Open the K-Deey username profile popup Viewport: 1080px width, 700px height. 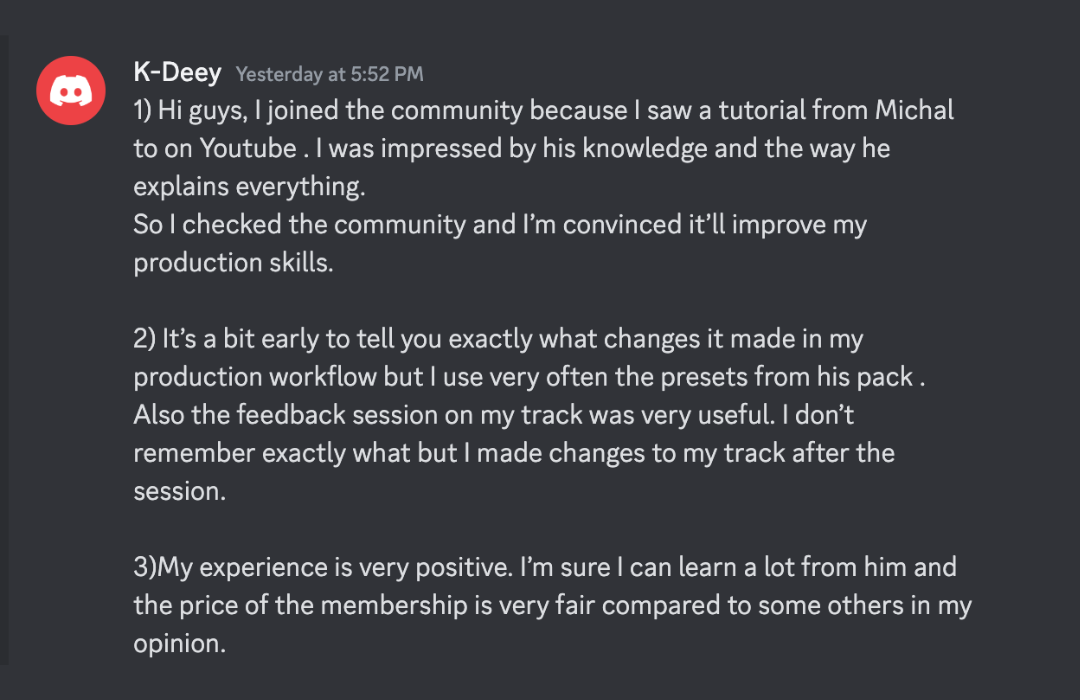point(178,72)
